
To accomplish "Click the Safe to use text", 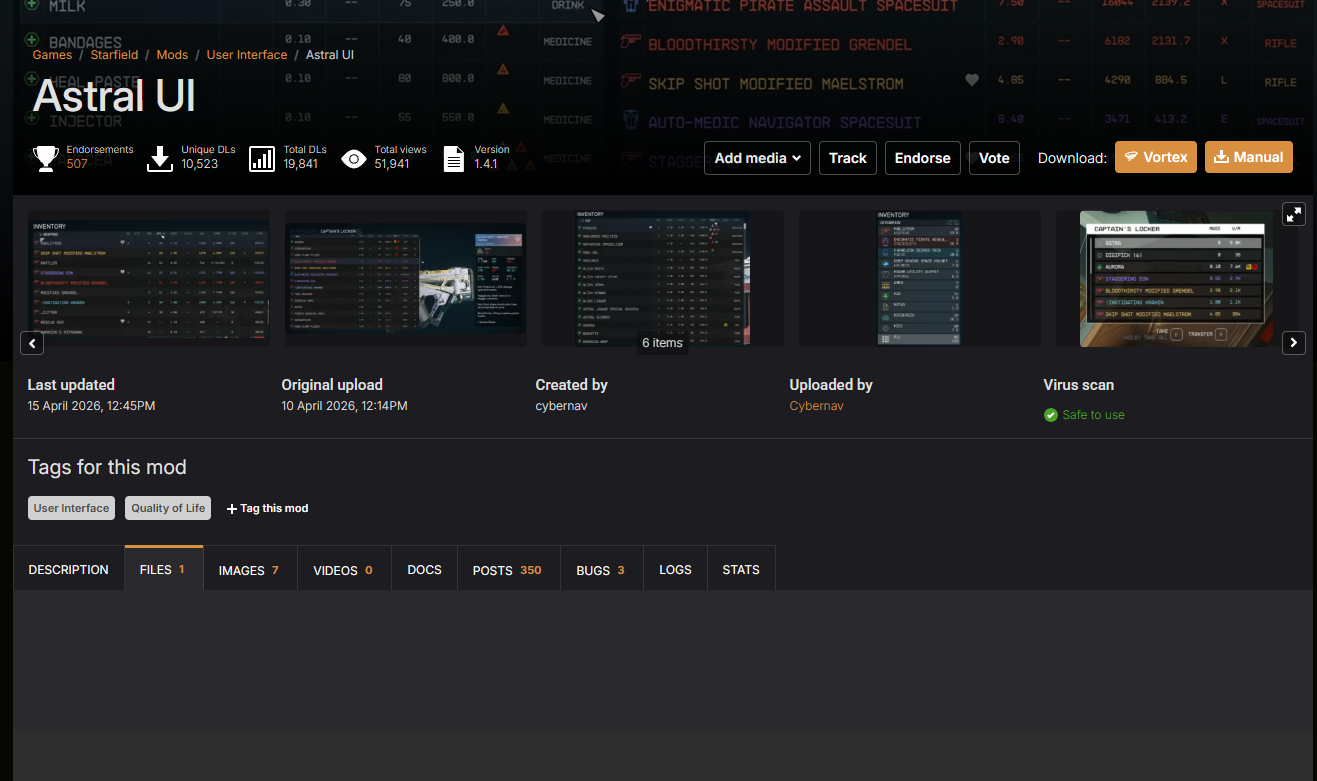I will pyautogui.click(x=1094, y=415).
